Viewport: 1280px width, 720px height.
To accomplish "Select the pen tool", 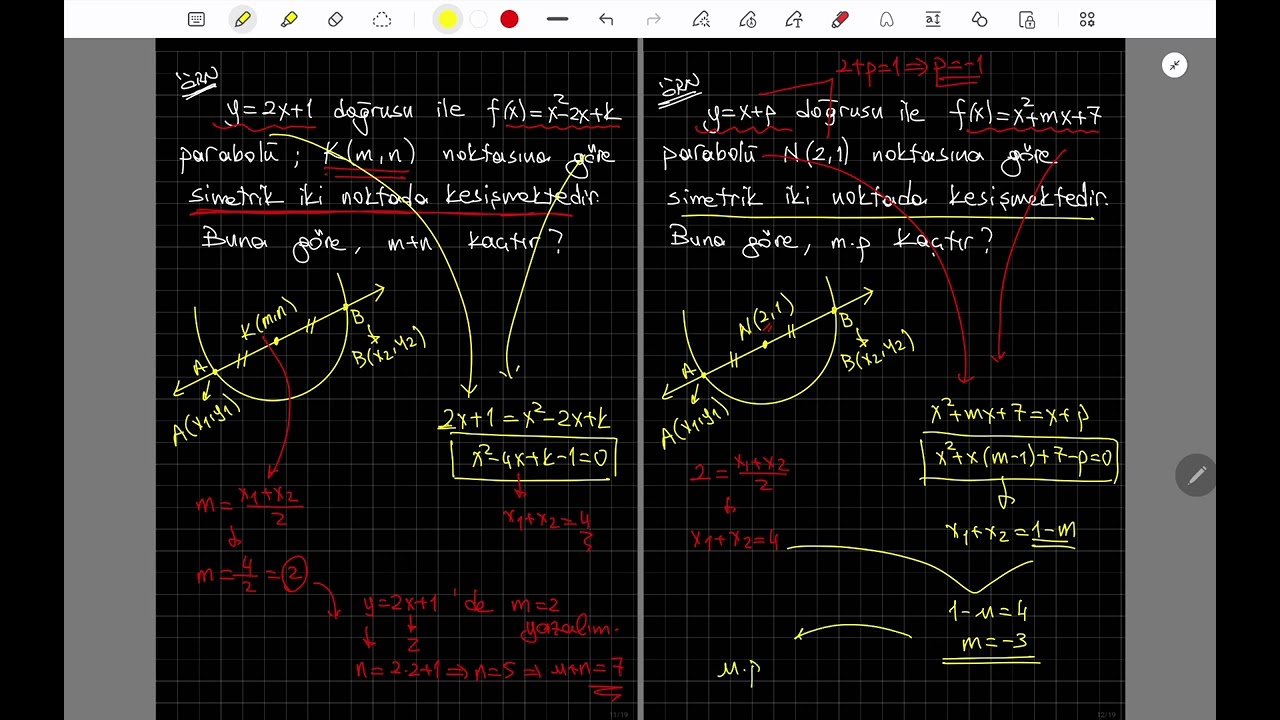I will [x=243, y=19].
